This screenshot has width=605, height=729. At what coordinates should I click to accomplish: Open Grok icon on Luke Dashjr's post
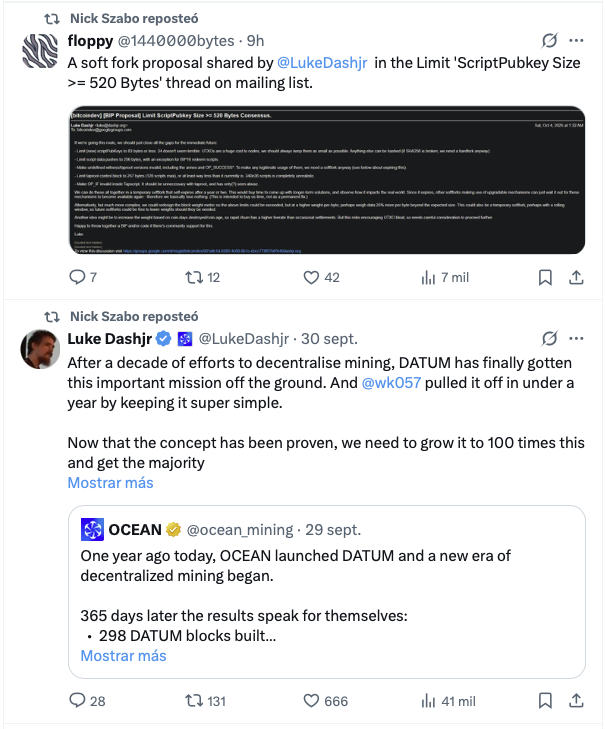pyautogui.click(x=548, y=338)
